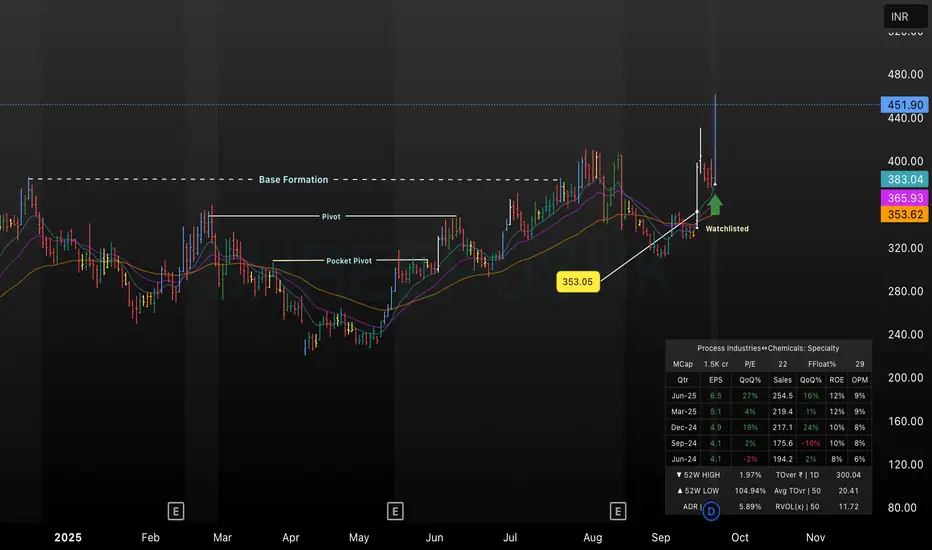
Task: Click the earnings E marker between Feb and Mar
Action: [175, 511]
